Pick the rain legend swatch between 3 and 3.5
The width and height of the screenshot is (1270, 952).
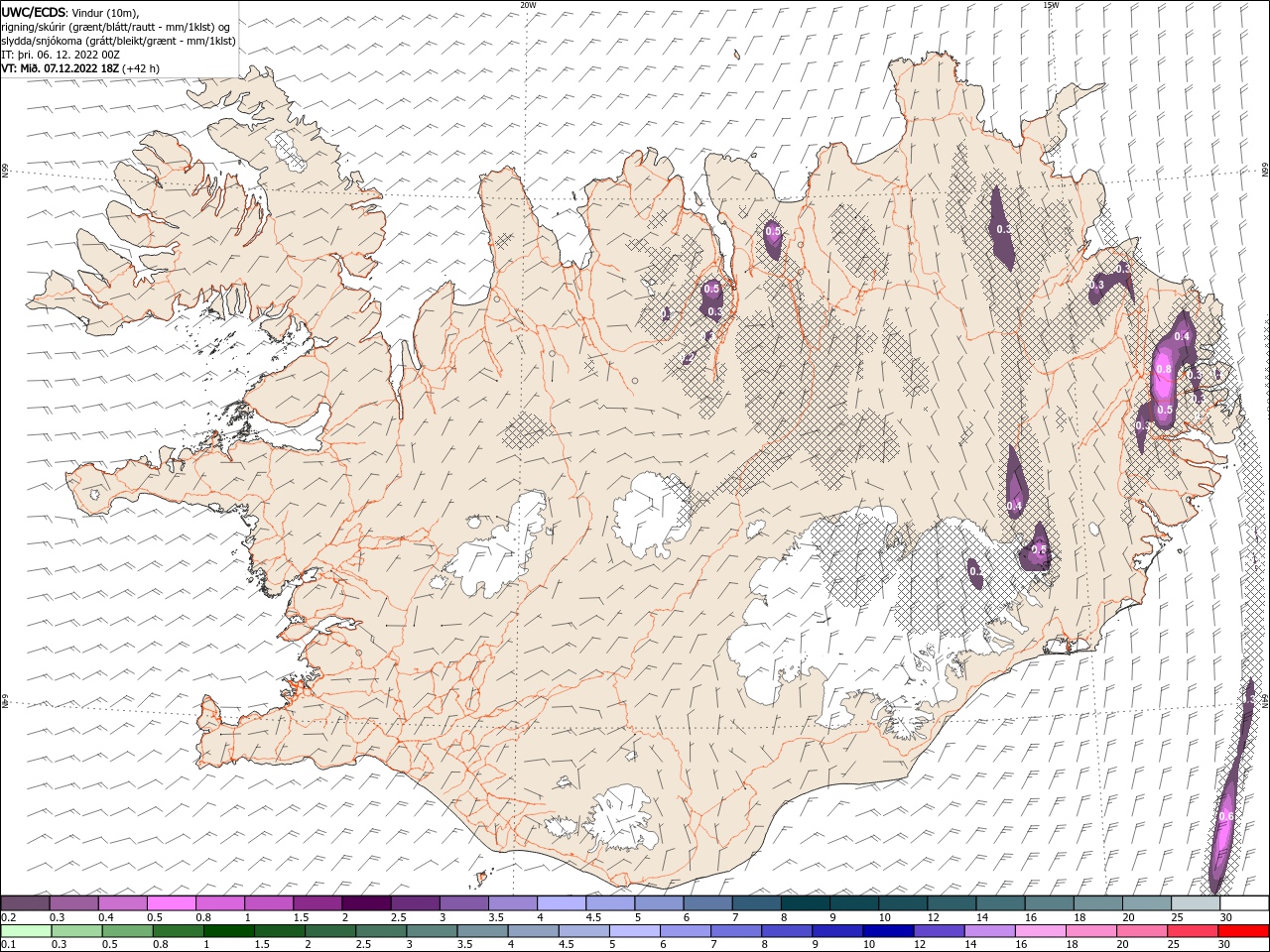(432, 930)
